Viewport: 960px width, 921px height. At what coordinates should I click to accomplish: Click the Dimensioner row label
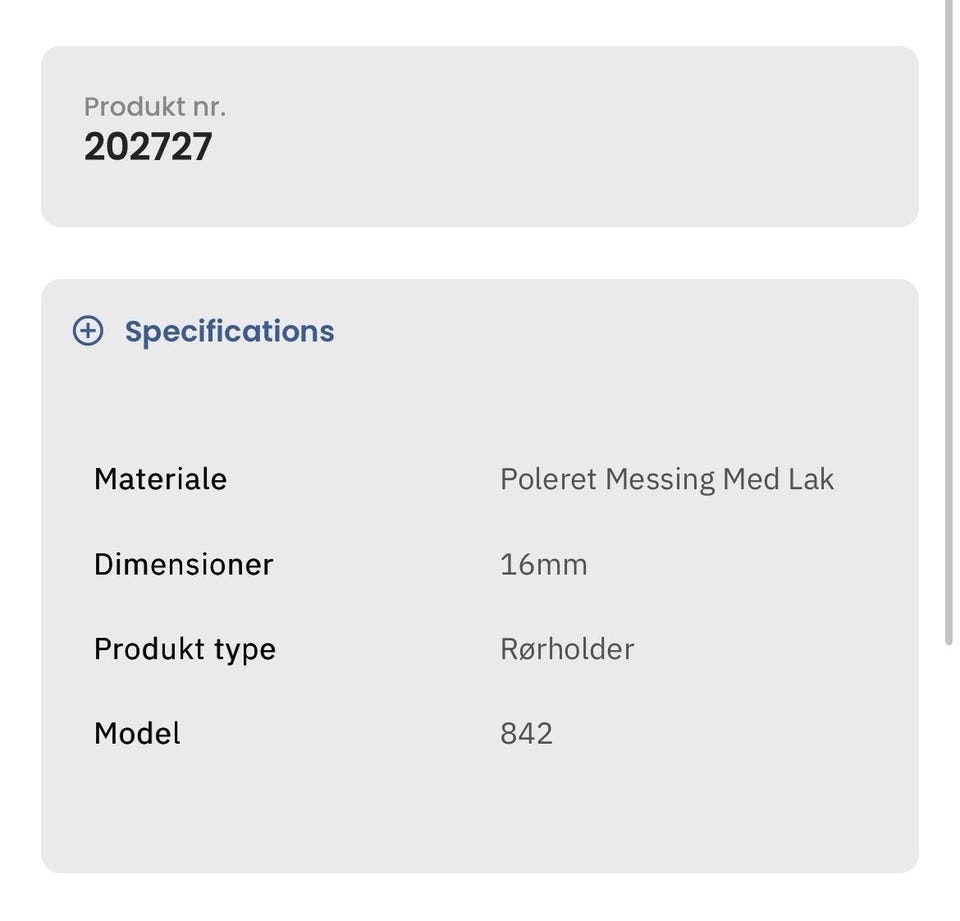(x=183, y=564)
